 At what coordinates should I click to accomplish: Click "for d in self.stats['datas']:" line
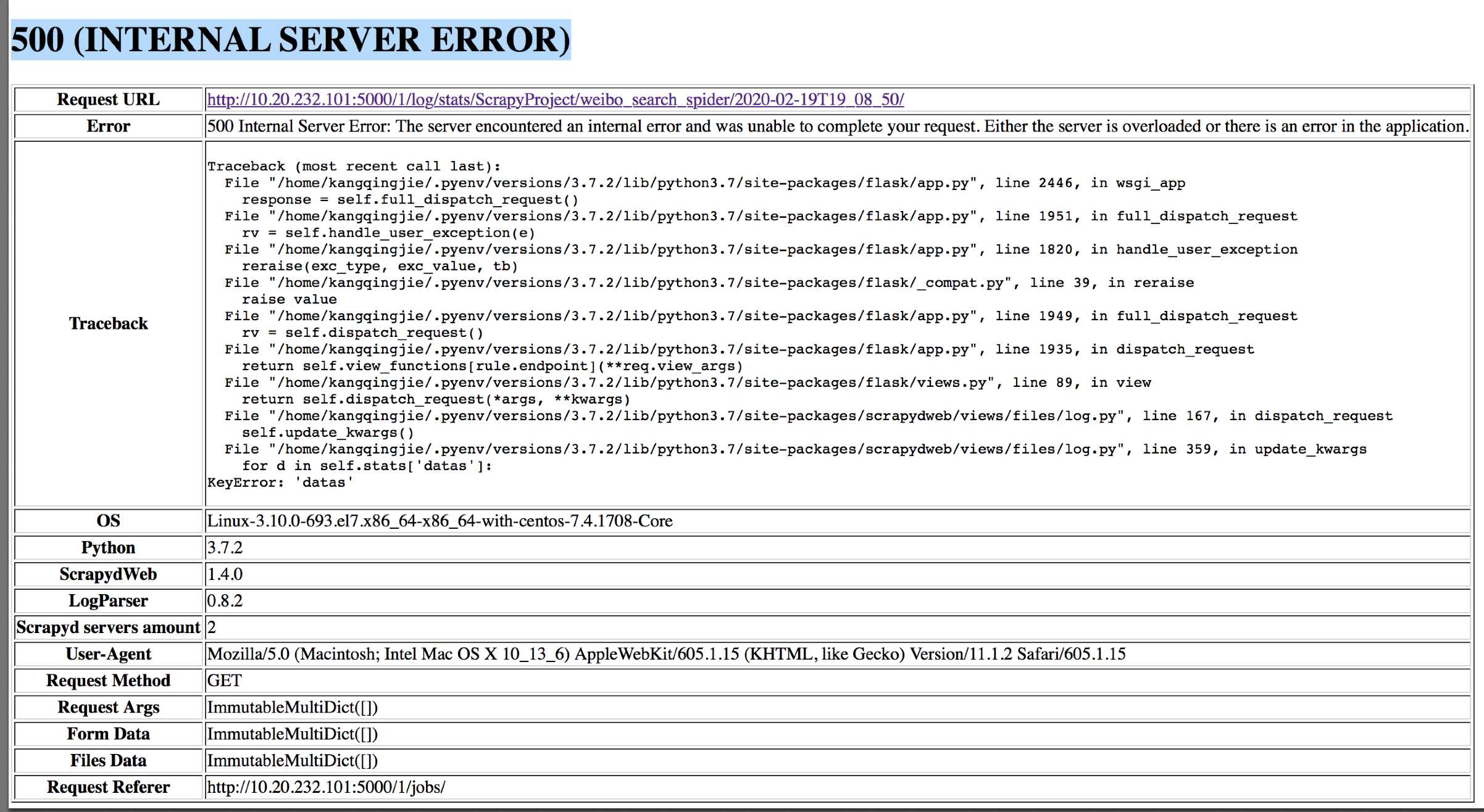click(x=367, y=466)
